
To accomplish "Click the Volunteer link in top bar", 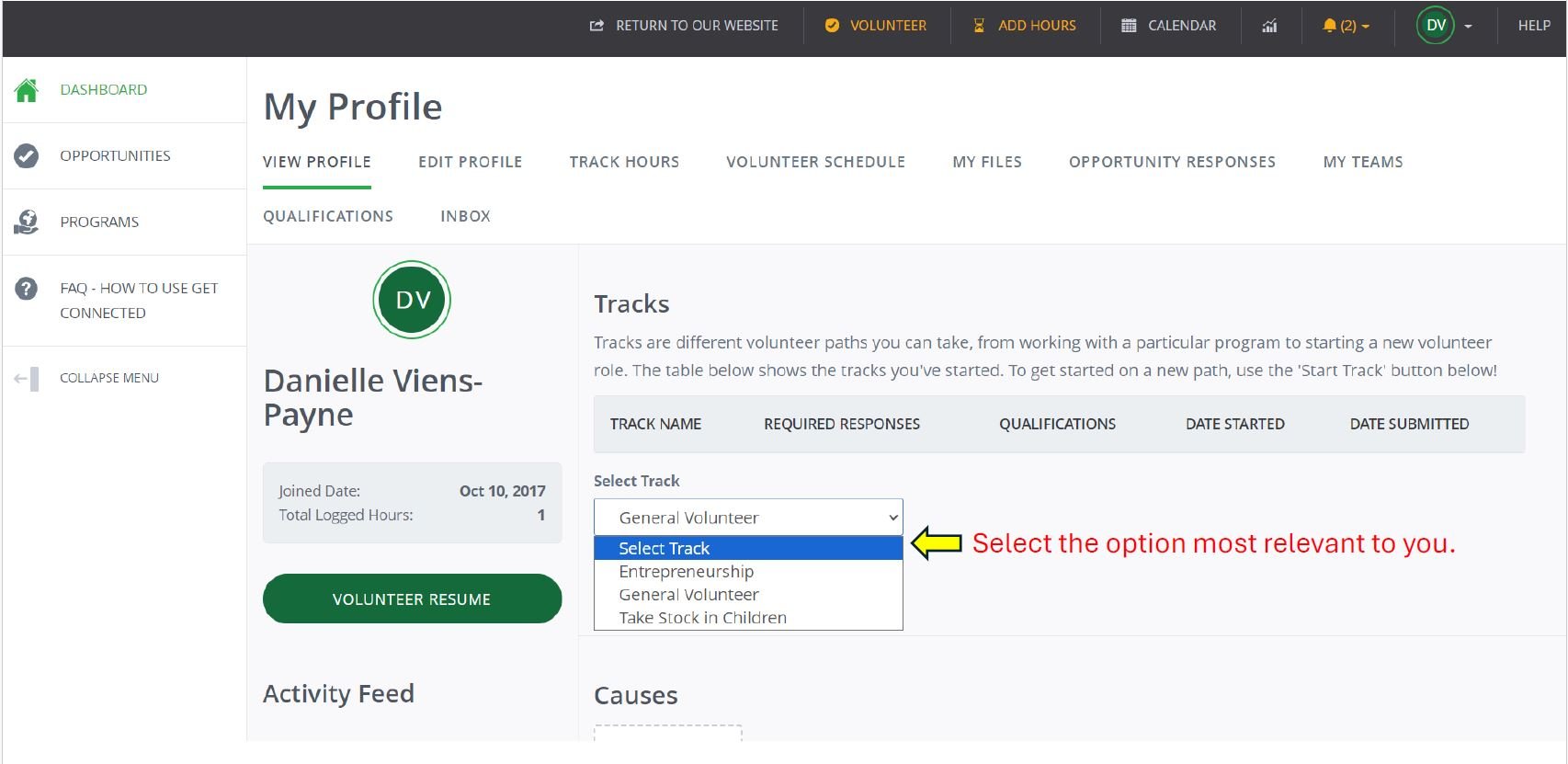I will coord(888,26).
